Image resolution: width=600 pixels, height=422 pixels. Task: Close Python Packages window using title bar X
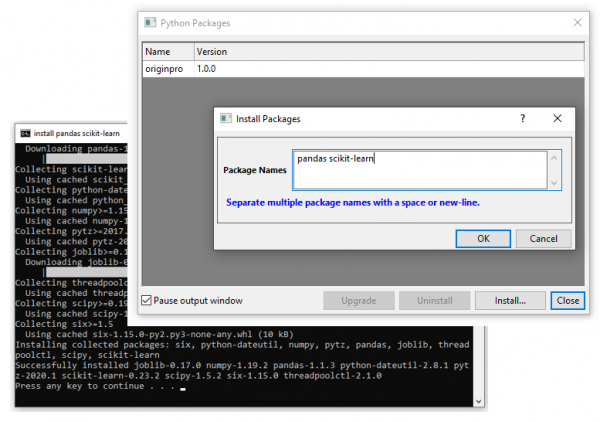(x=575, y=22)
